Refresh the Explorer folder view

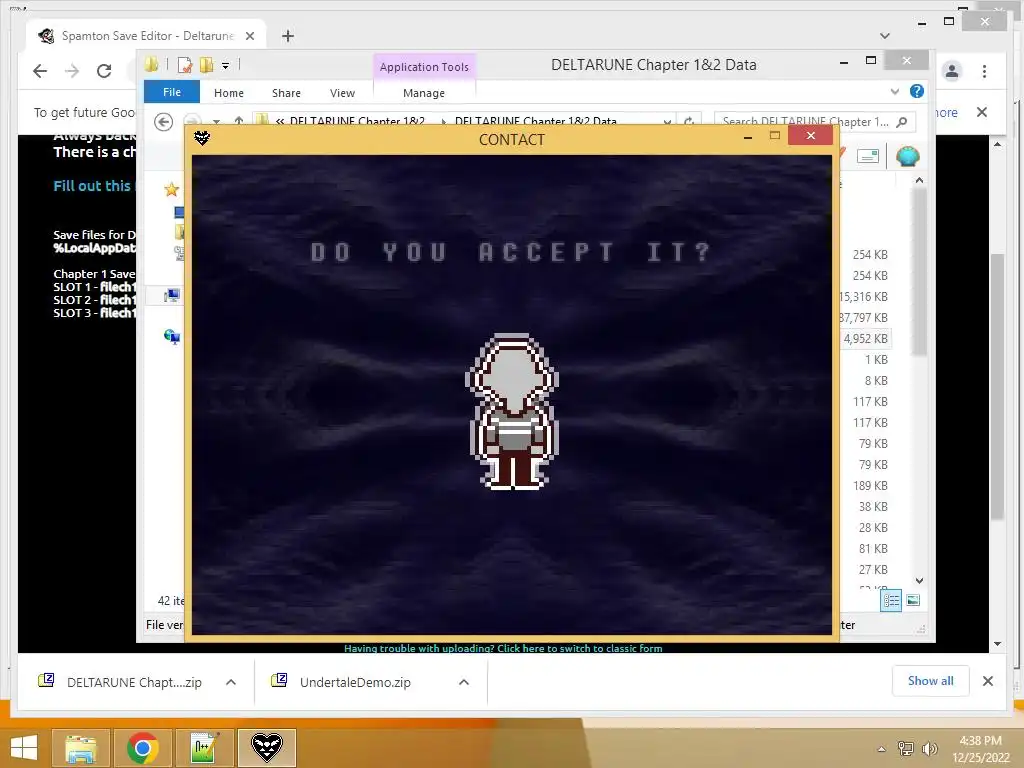tap(688, 121)
